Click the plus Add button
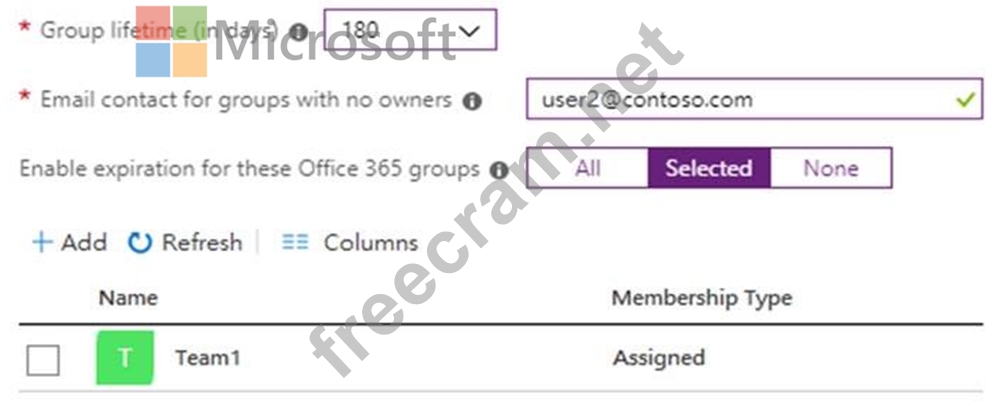995x405 pixels. coord(69,242)
